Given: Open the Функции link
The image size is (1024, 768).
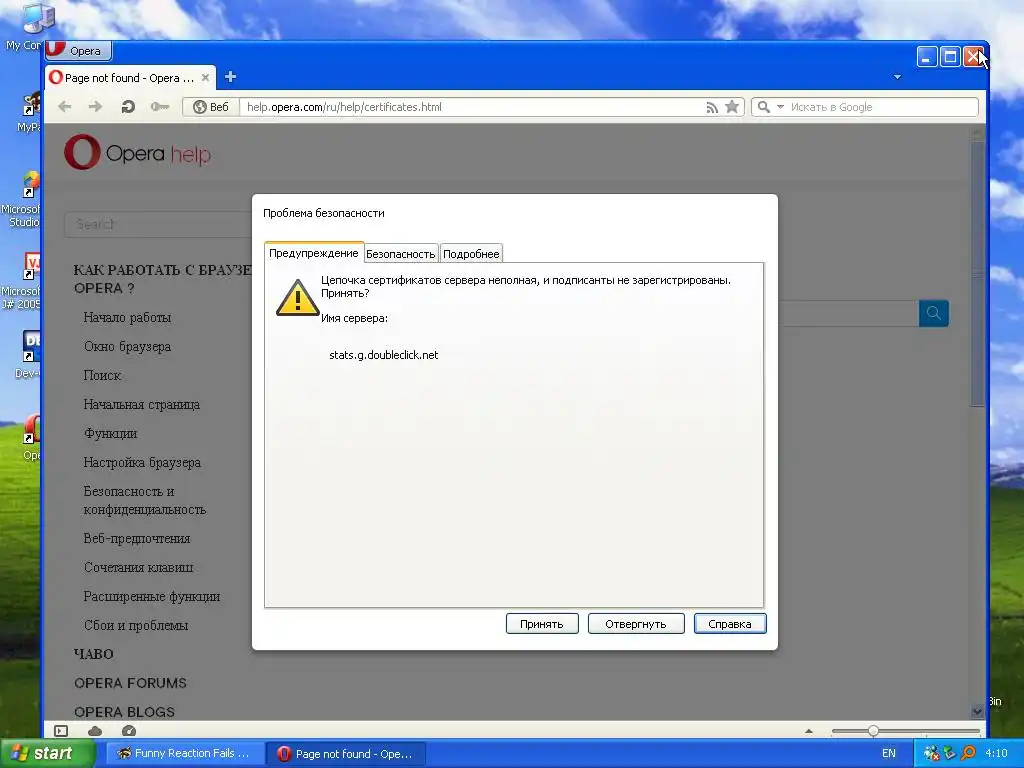Looking at the screenshot, I should tap(110, 433).
